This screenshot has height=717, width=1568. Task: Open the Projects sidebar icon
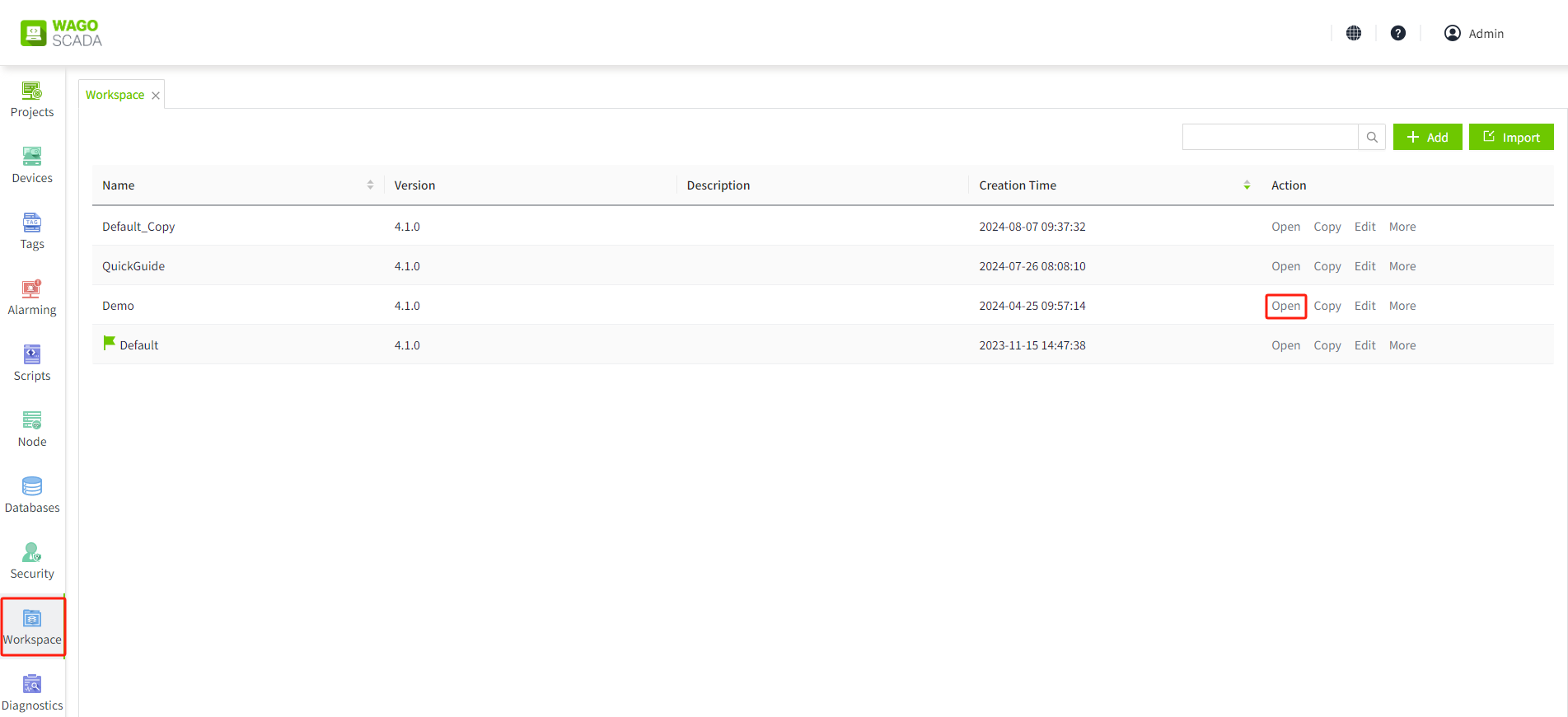(32, 100)
